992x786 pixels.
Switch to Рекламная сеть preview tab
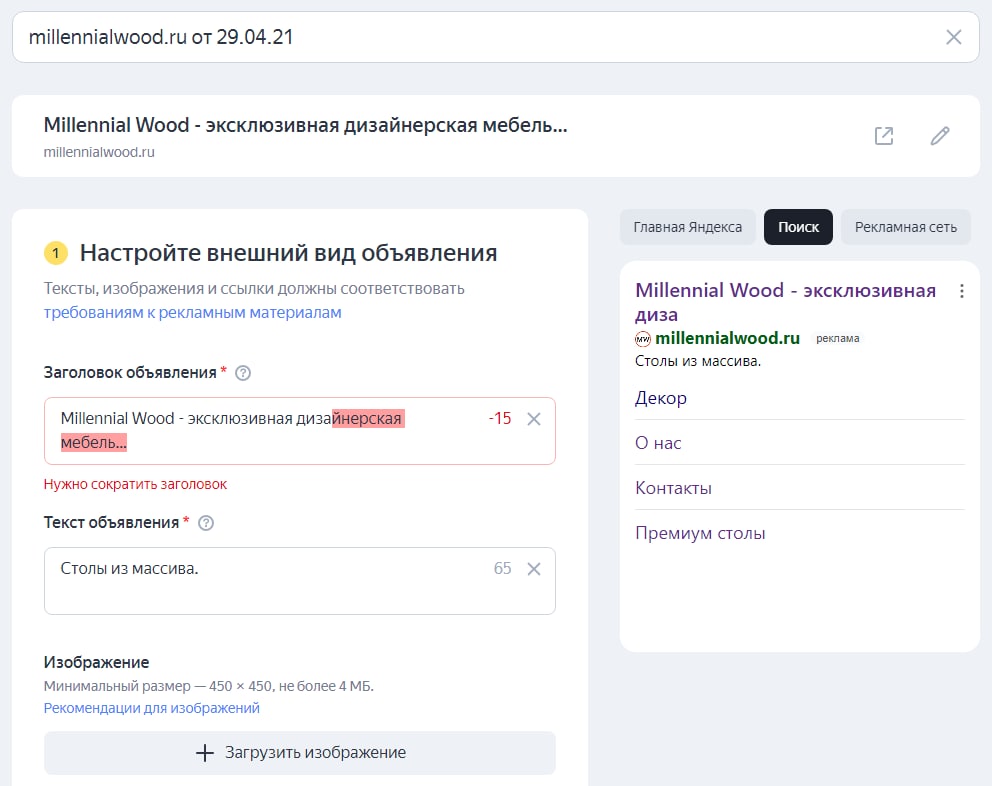point(905,227)
